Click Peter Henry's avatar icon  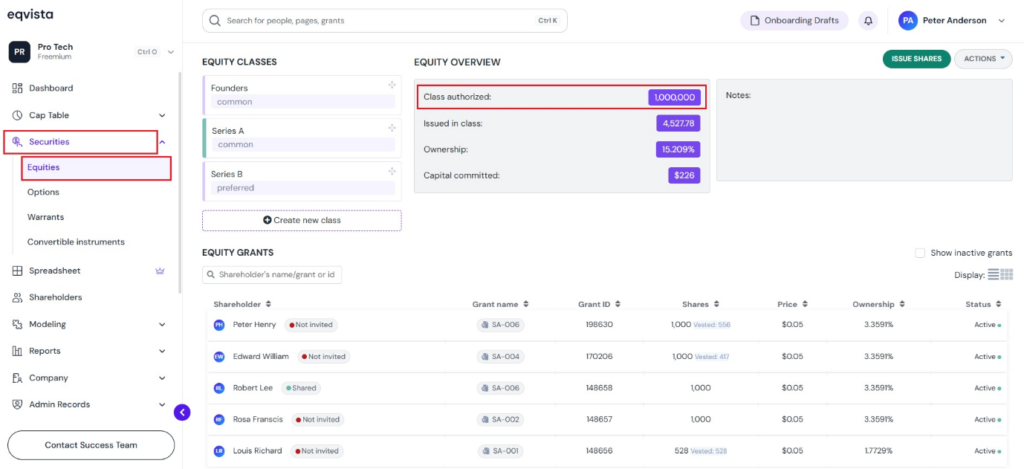click(x=219, y=325)
